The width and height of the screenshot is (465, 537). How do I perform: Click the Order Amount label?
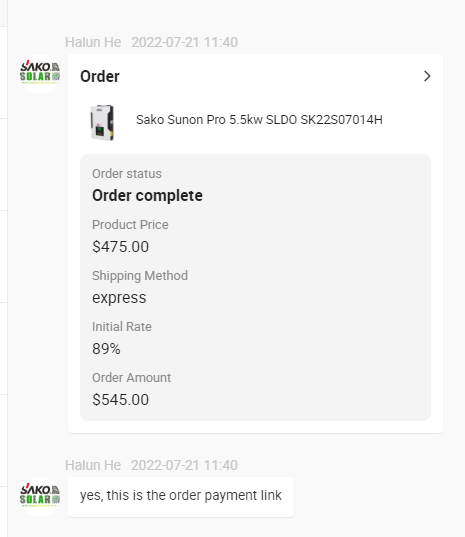point(131,377)
